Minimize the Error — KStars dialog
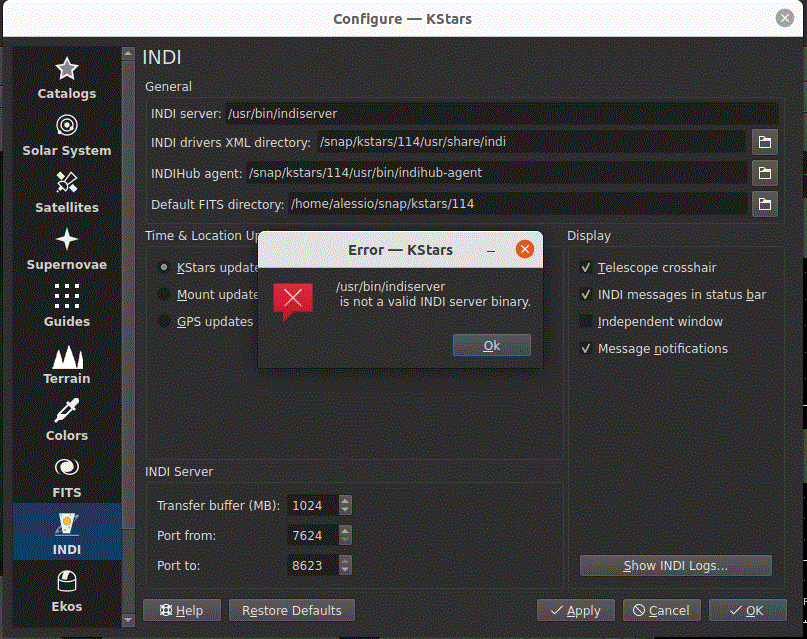 pos(491,251)
